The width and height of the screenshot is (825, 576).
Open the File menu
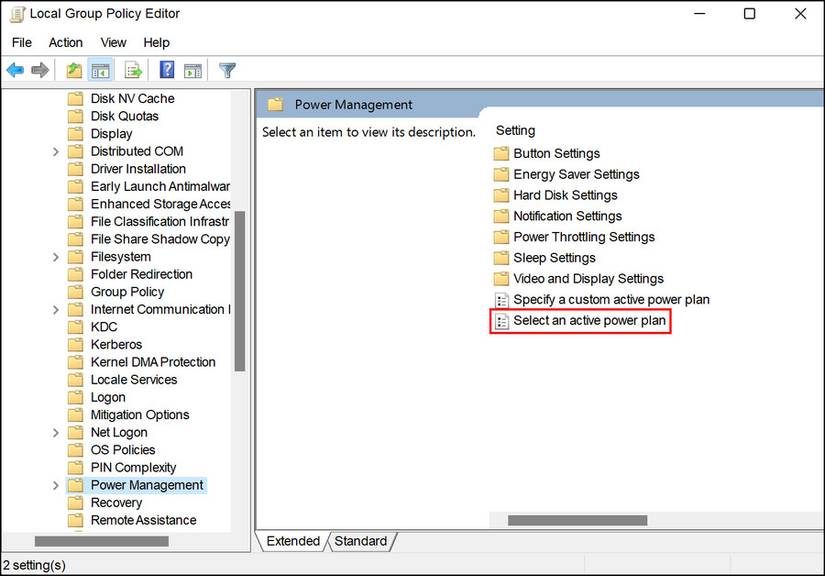[21, 42]
